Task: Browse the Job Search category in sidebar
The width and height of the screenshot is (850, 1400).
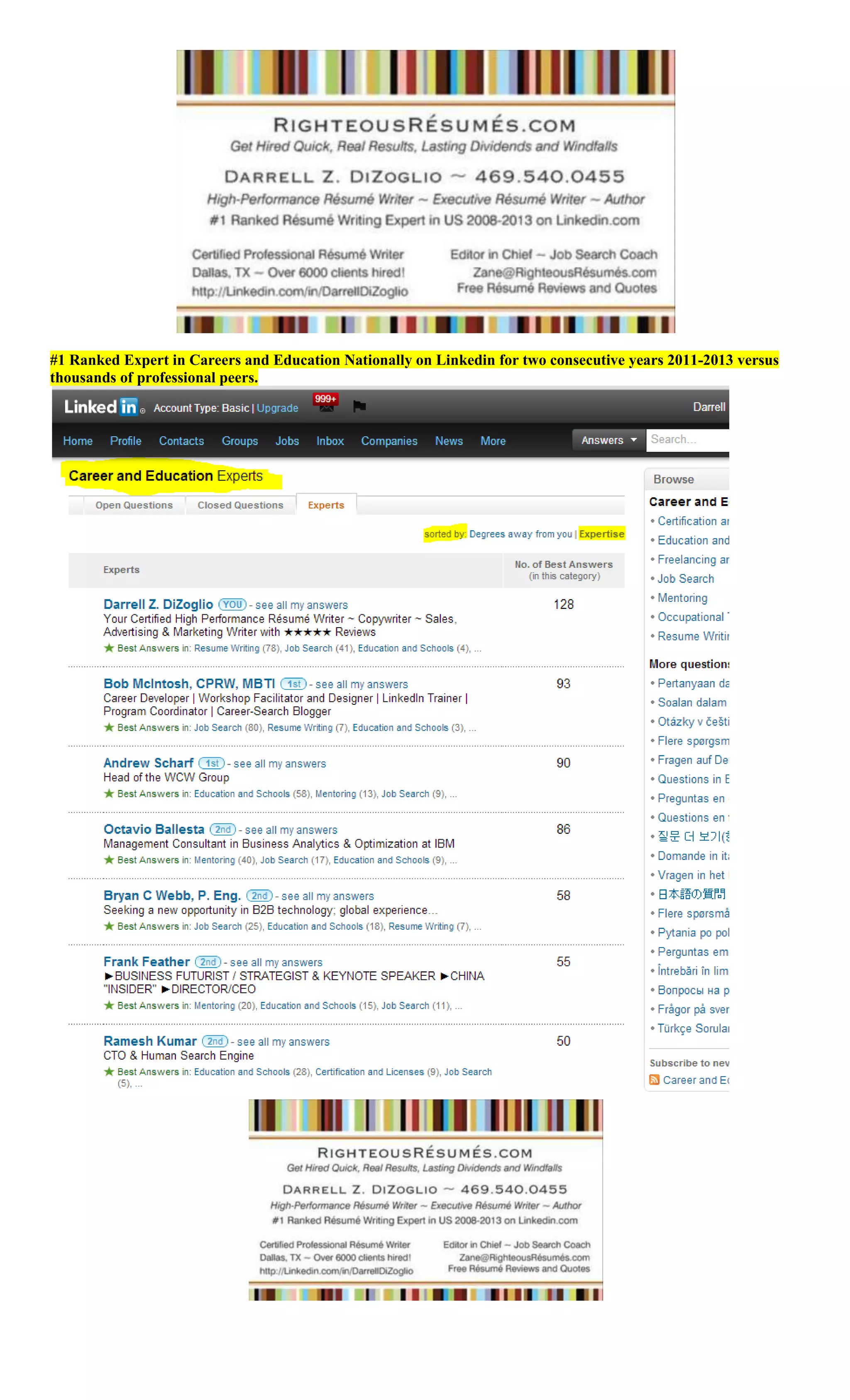Action: point(686,579)
